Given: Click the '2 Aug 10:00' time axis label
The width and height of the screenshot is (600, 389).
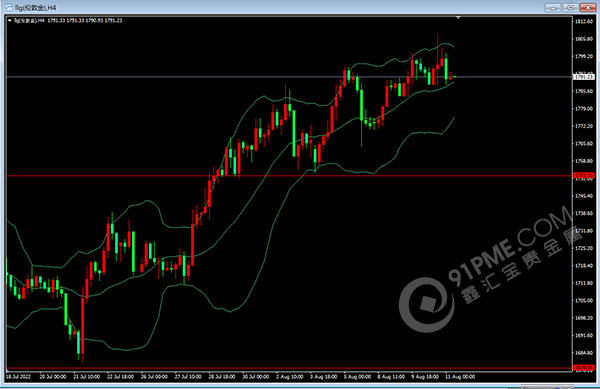Looking at the screenshot, I should 290,377.
